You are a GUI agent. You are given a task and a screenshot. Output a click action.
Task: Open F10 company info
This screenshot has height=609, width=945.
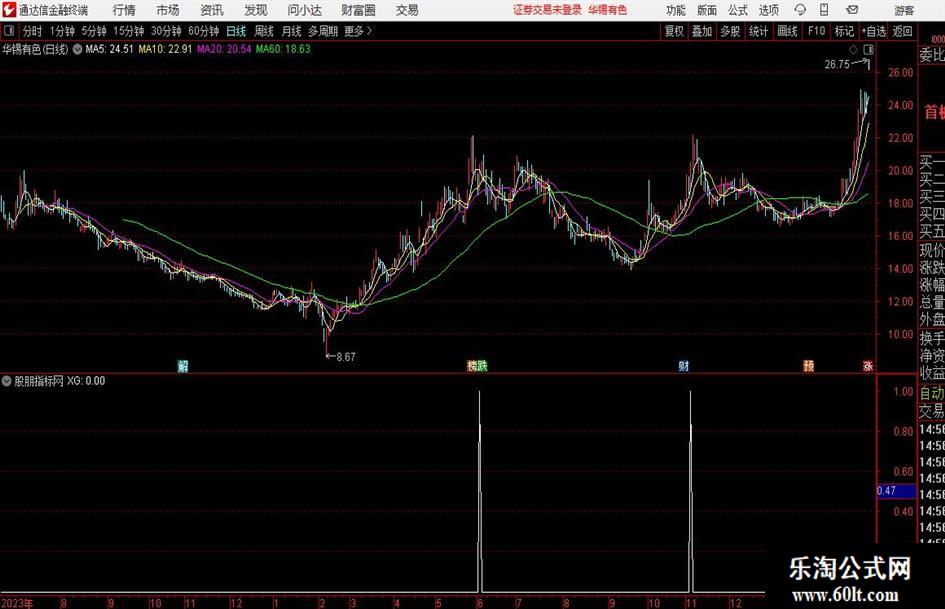tap(817, 31)
